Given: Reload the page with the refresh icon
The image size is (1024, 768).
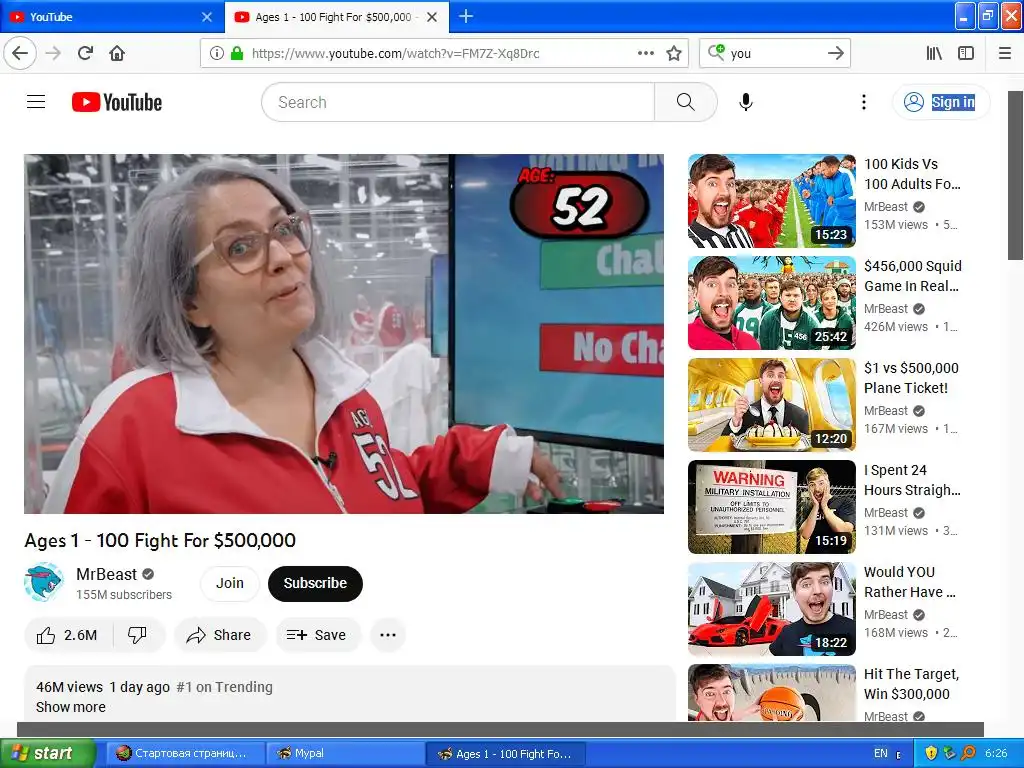Looking at the screenshot, I should click(86, 53).
